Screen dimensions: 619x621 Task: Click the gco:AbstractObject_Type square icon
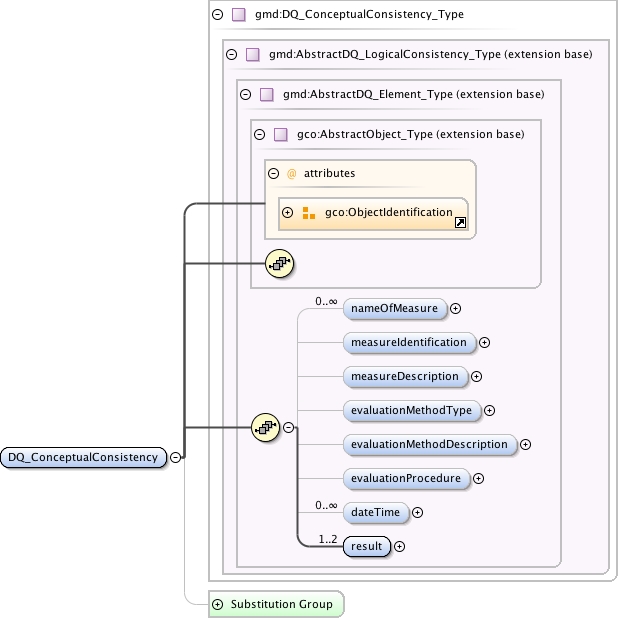(x=281, y=135)
